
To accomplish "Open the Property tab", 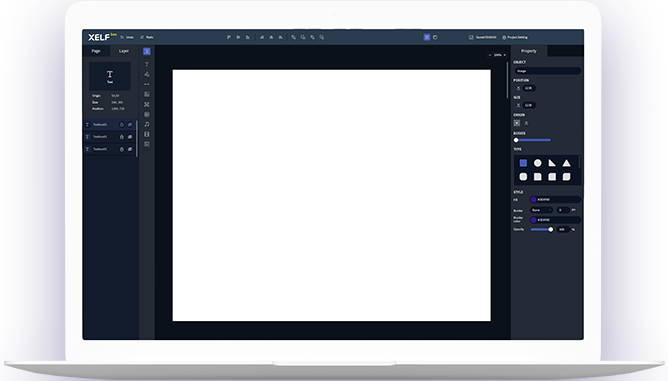I will click(529, 51).
